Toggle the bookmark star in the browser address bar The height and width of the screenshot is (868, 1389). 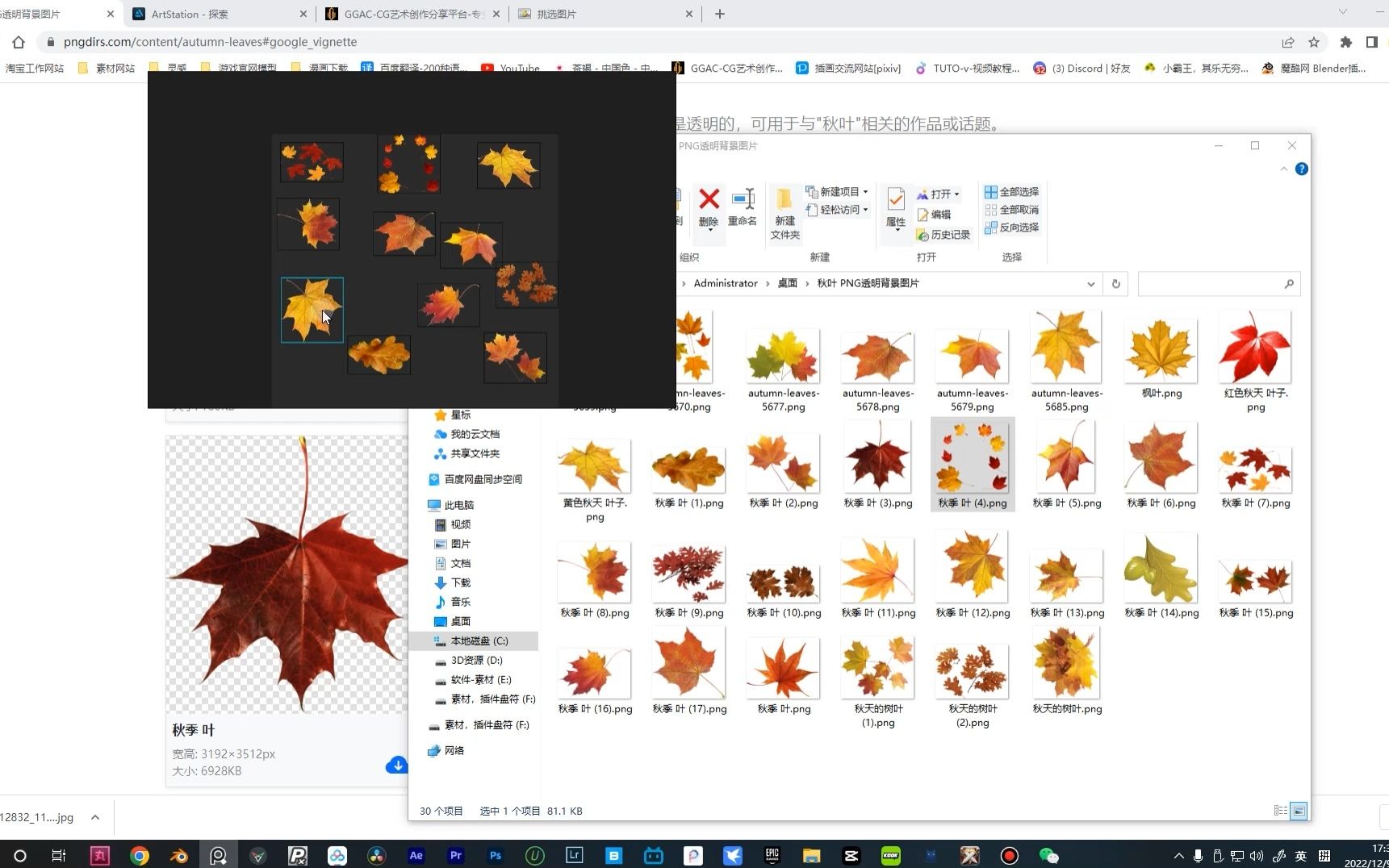point(1313,42)
